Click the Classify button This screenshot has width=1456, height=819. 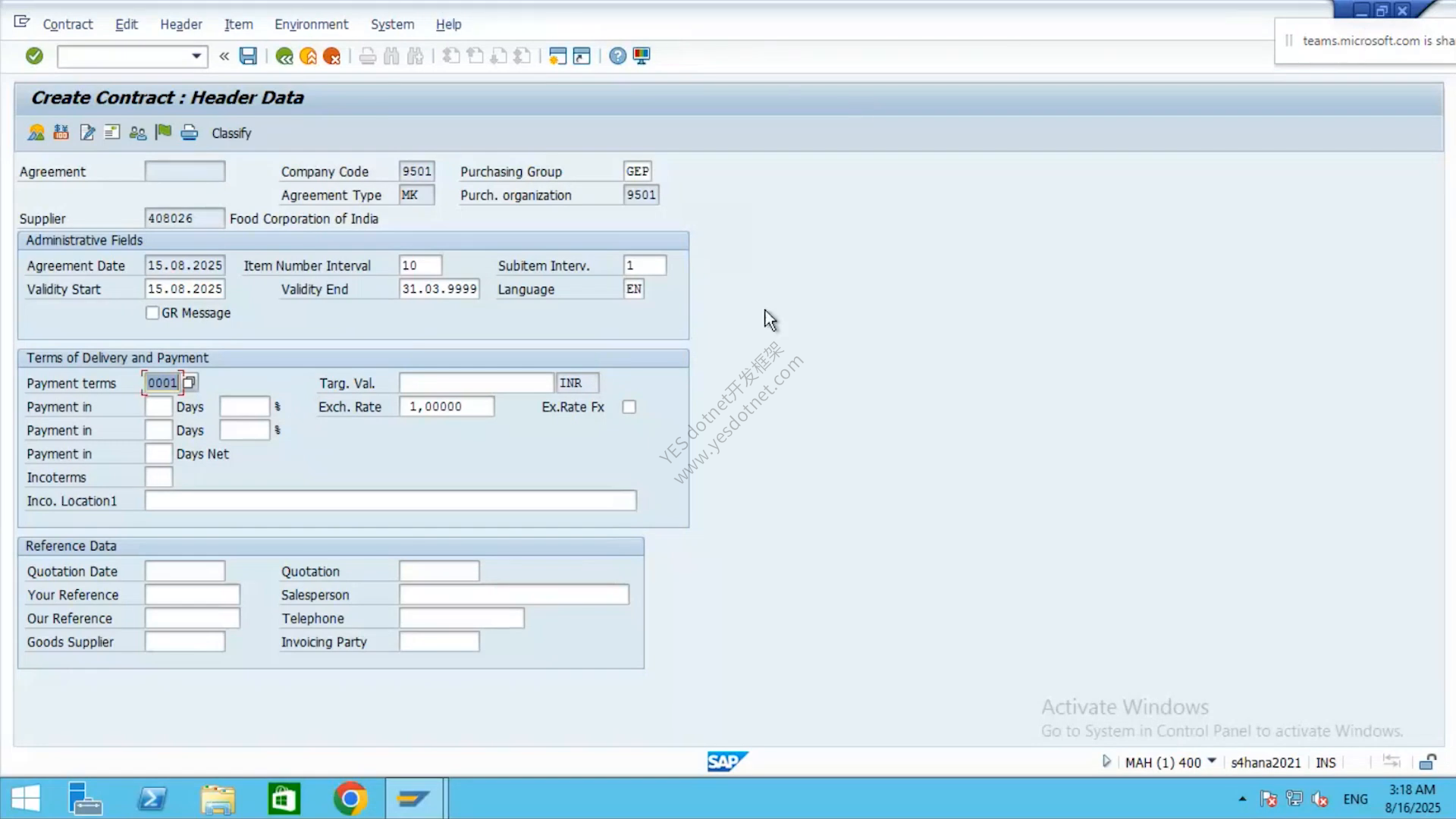point(231,133)
